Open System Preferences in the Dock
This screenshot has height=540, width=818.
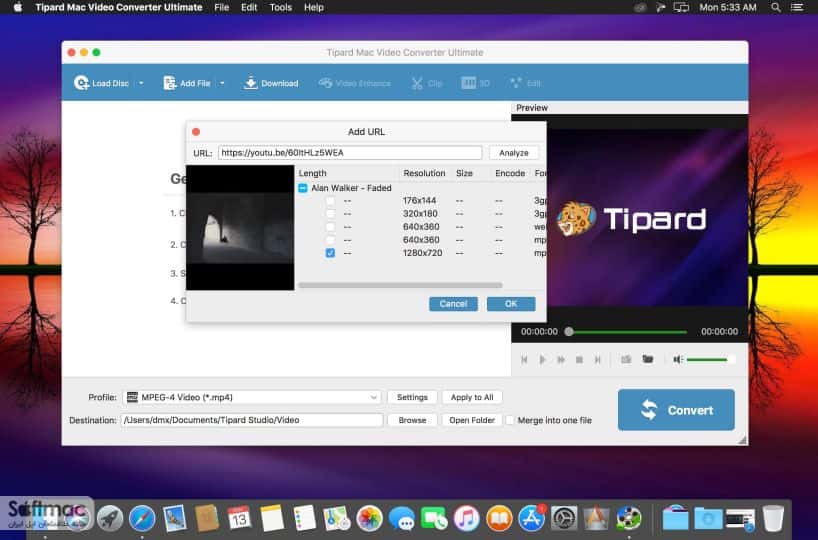pyautogui.click(x=564, y=519)
